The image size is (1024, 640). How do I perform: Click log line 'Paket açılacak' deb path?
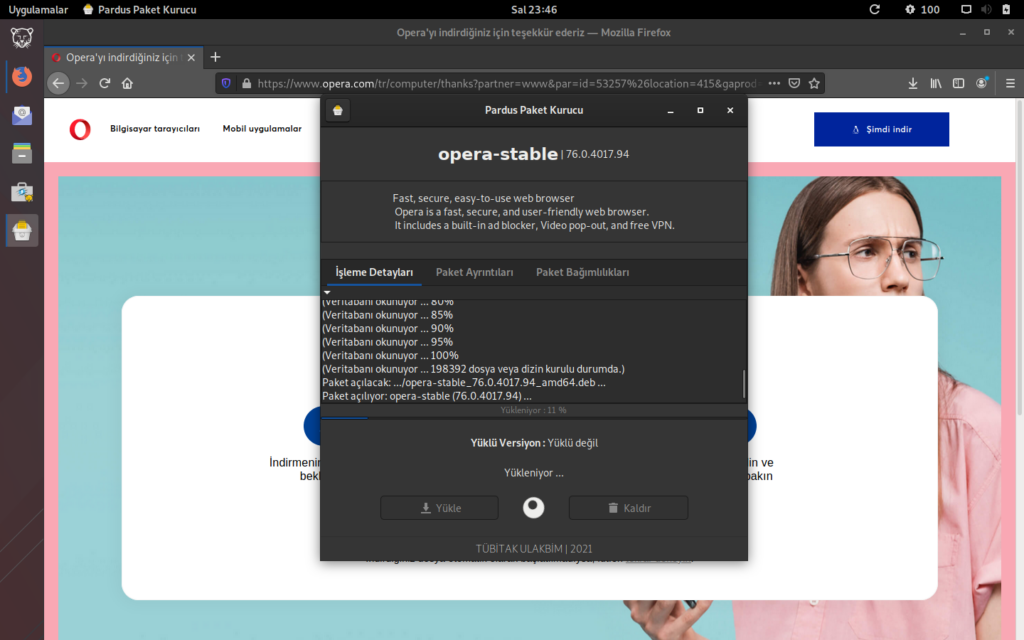click(x=464, y=383)
